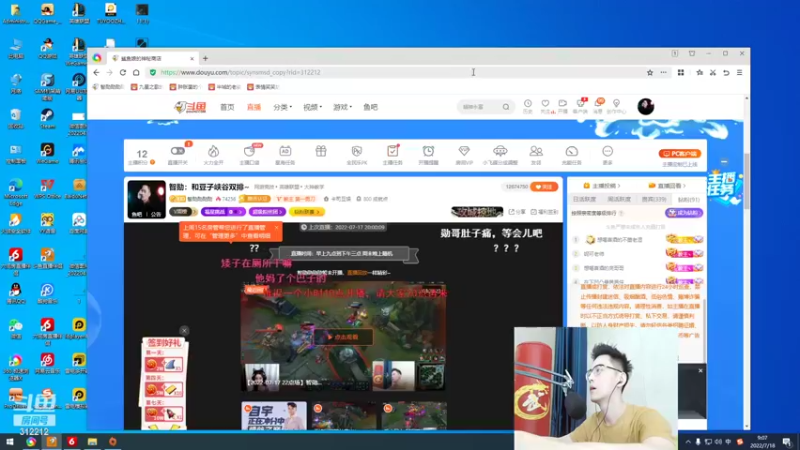Click the purple 超级粉丝团 button

[x=267, y=212]
